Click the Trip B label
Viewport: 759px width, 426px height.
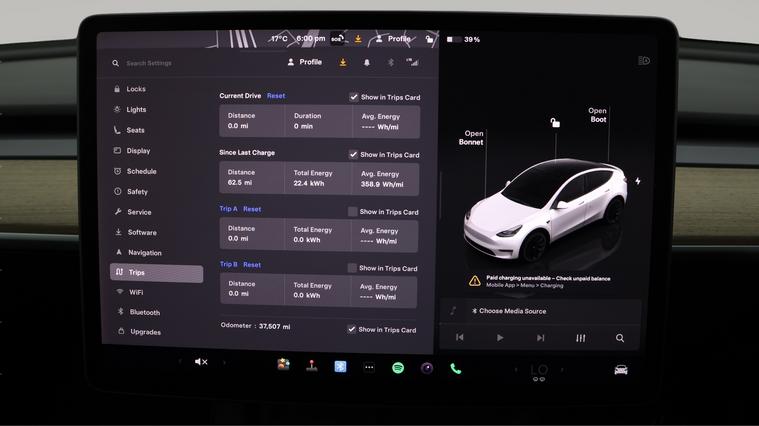(228, 264)
